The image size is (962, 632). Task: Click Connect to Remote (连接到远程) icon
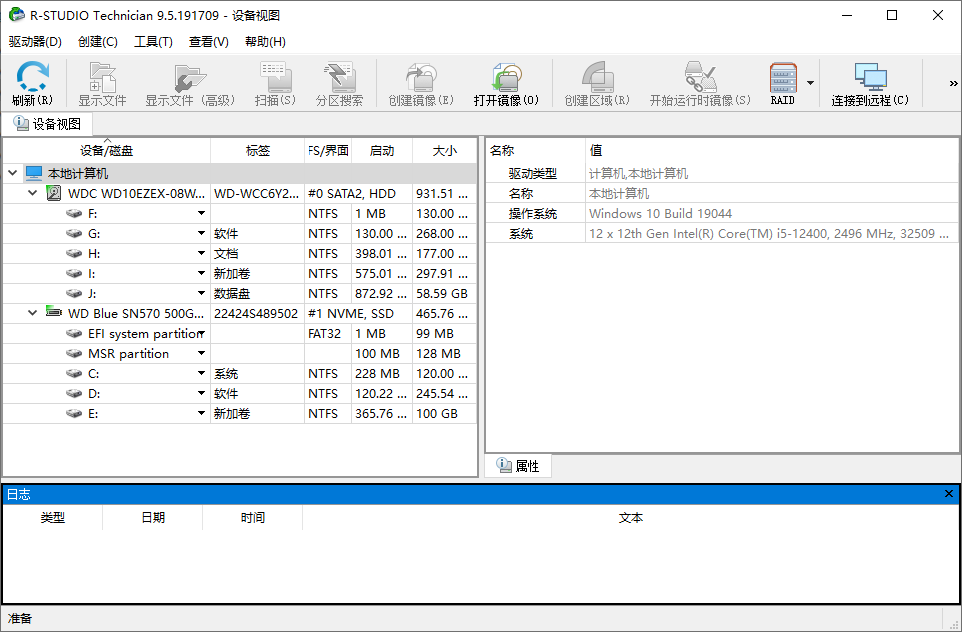[x=871, y=77]
